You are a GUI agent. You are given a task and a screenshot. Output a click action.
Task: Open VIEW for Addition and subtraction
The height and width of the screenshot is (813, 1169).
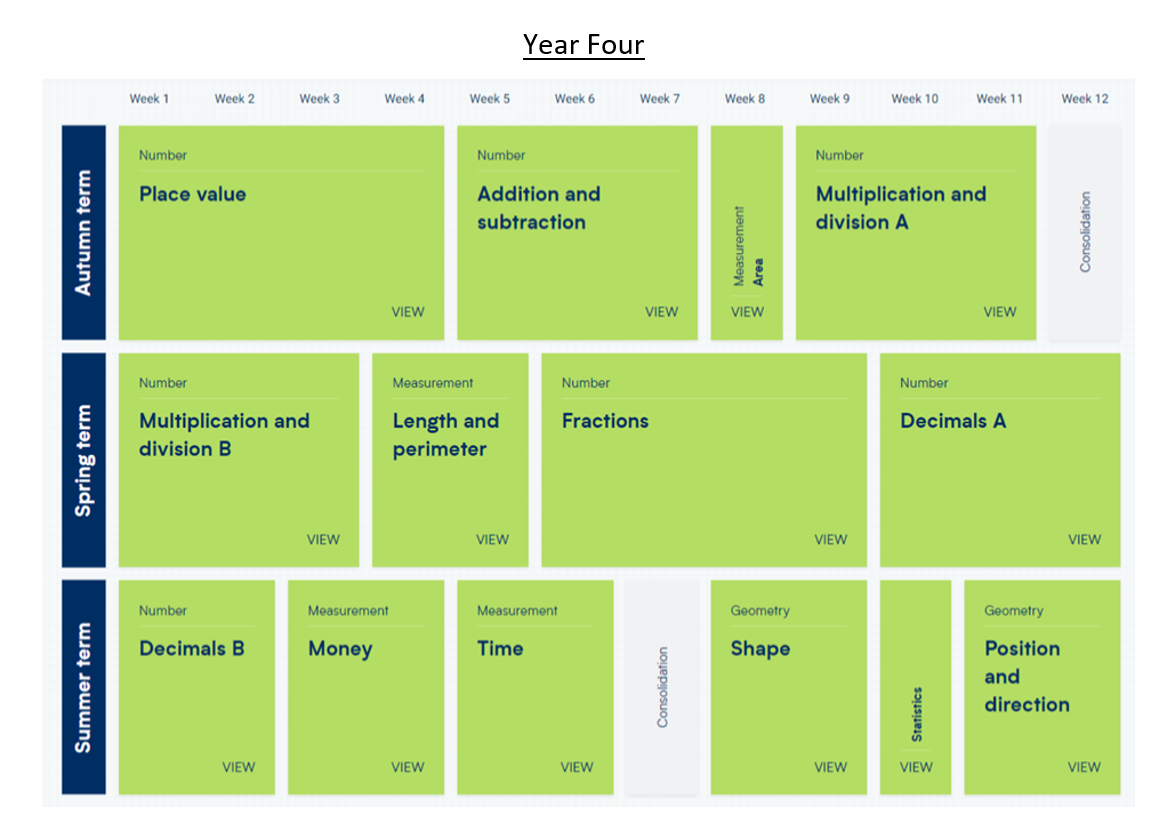point(661,312)
